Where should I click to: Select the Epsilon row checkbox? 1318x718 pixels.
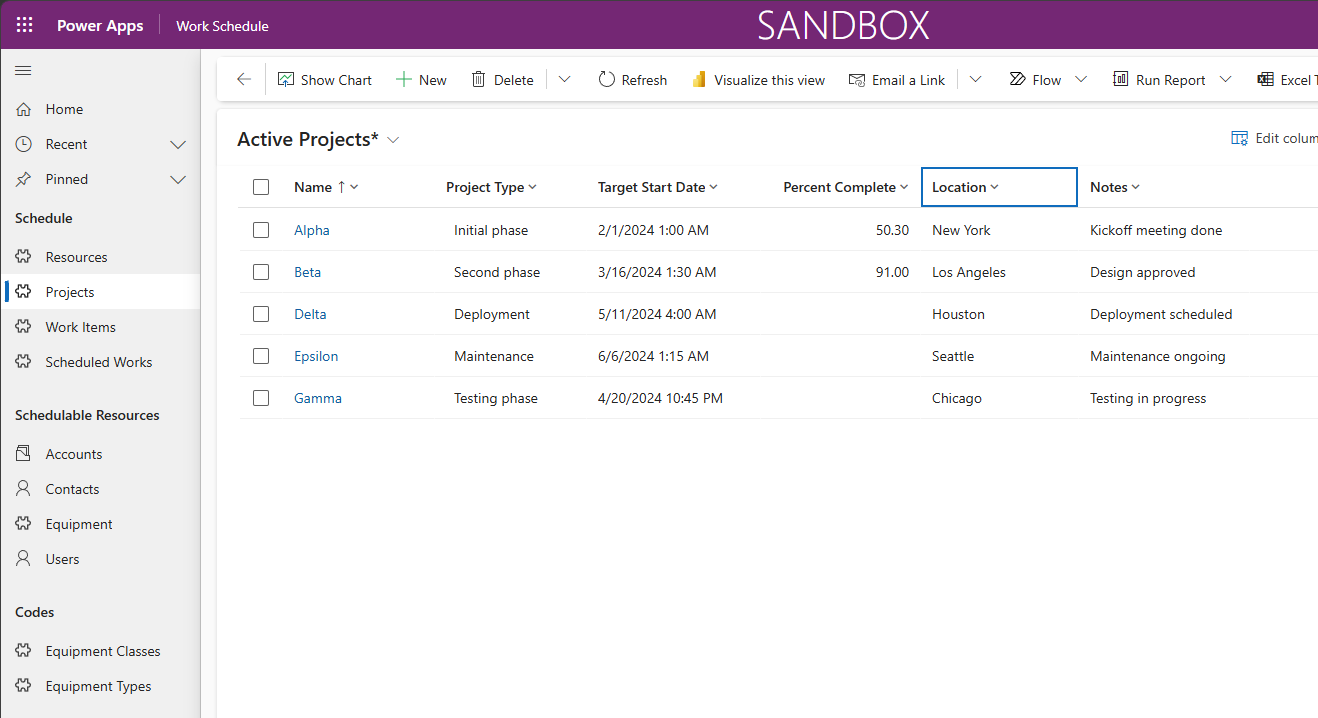[261, 356]
